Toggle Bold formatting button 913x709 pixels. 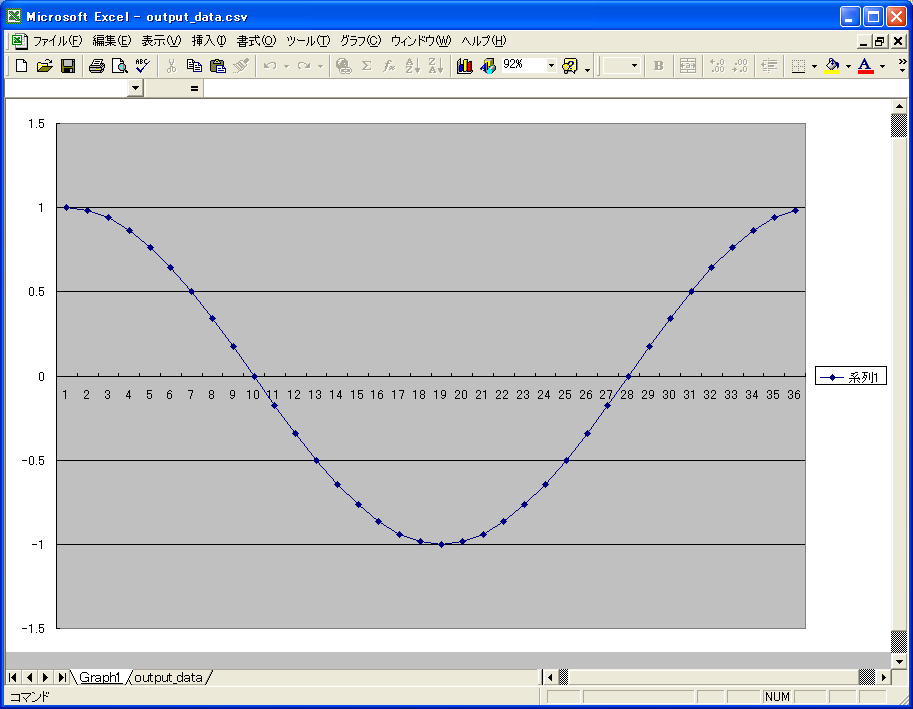tap(658, 66)
